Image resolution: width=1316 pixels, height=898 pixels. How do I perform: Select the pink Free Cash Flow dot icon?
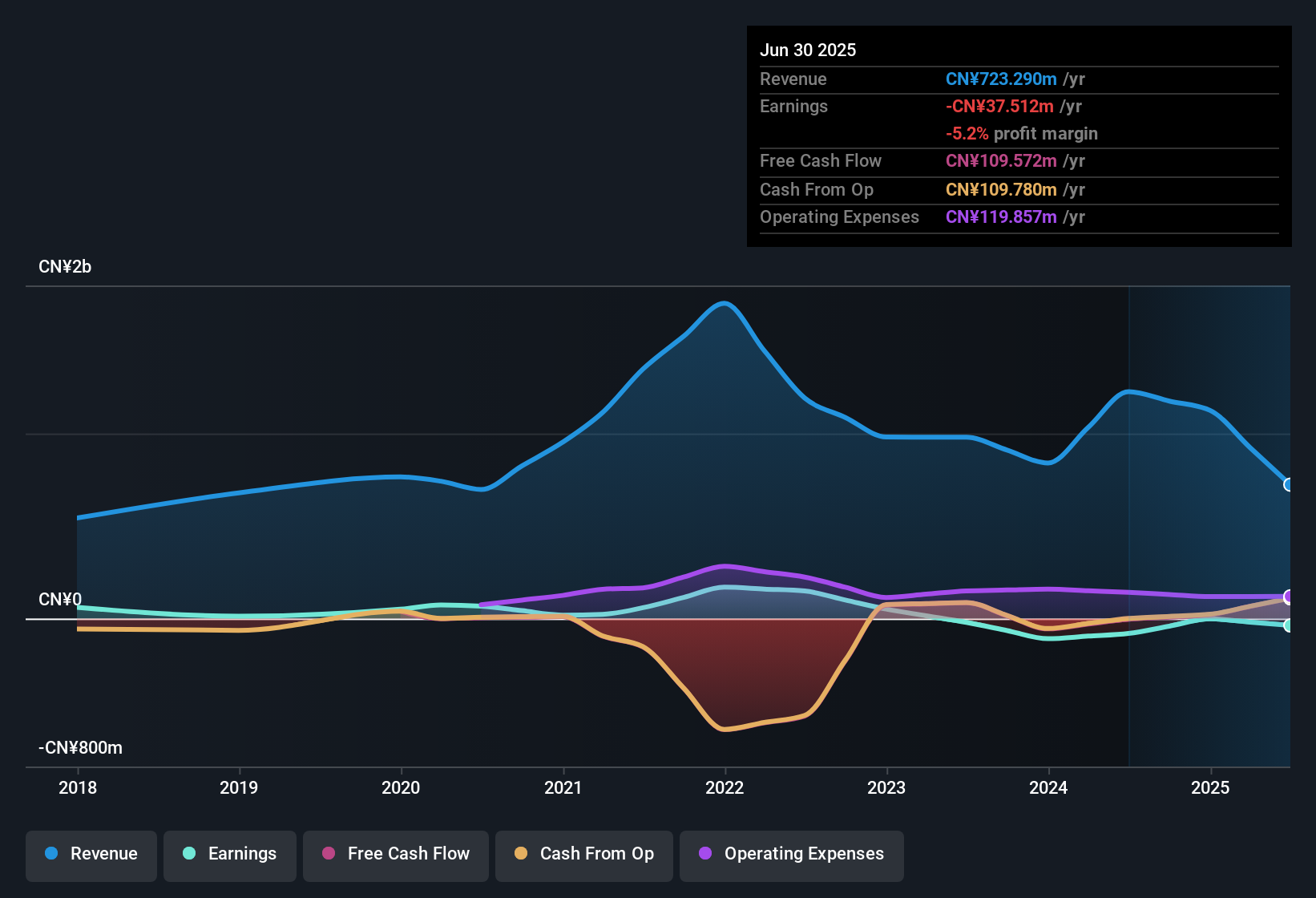point(329,854)
